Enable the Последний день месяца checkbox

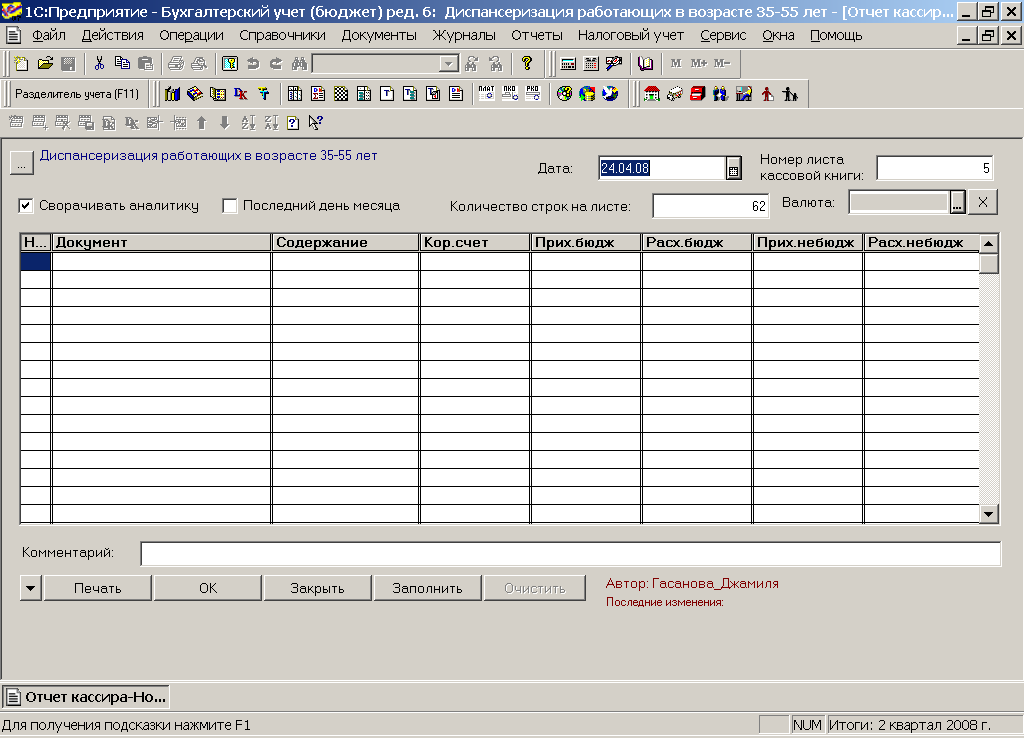(230, 206)
